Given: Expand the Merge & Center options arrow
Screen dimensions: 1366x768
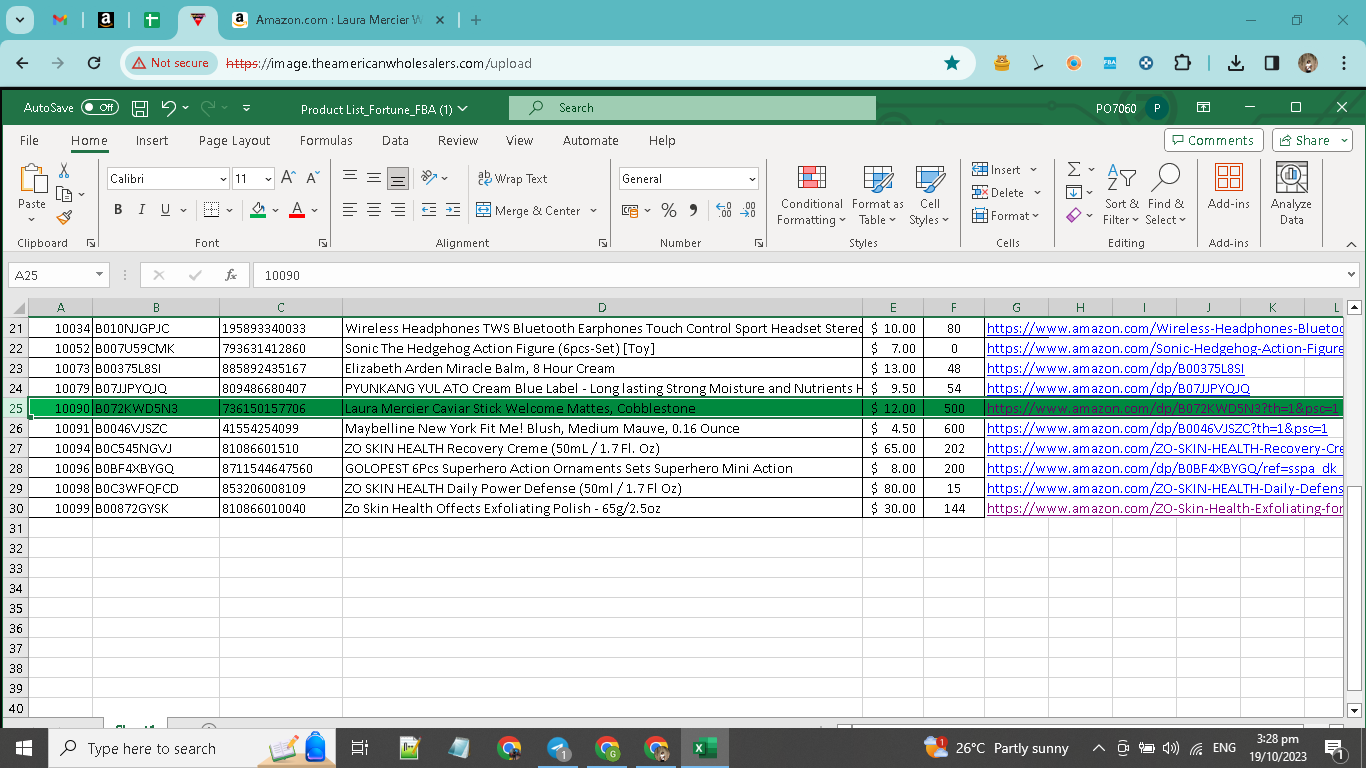Looking at the screenshot, I should coord(593,211).
